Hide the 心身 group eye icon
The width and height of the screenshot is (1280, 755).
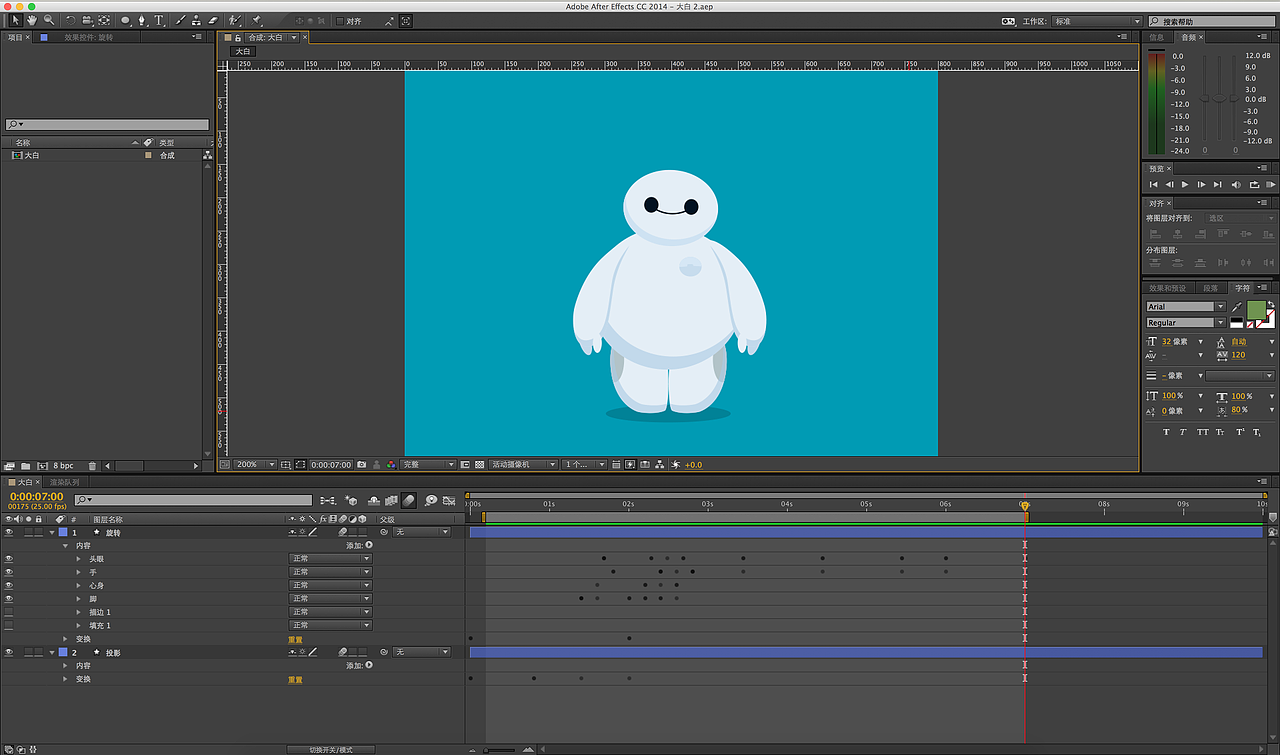[9, 585]
